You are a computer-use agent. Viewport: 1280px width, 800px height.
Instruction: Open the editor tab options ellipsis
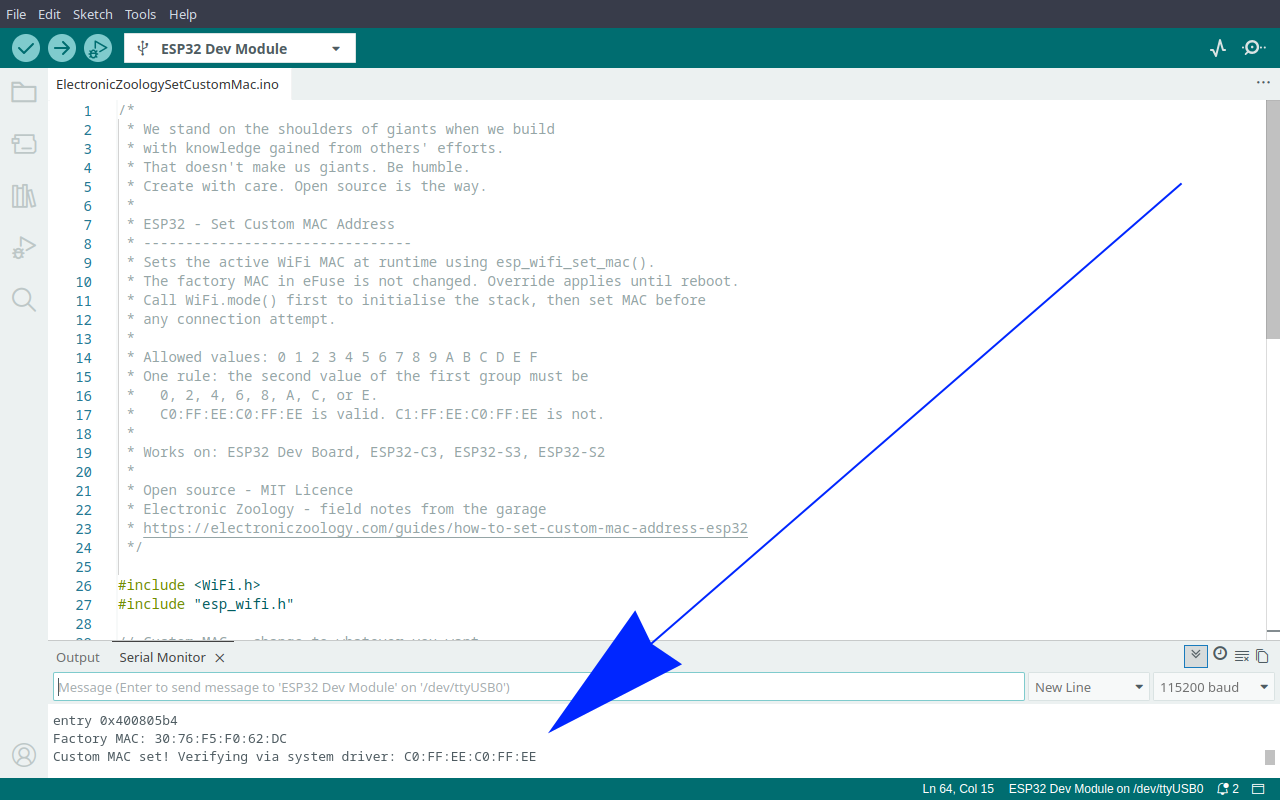(x=1263, y=84)
